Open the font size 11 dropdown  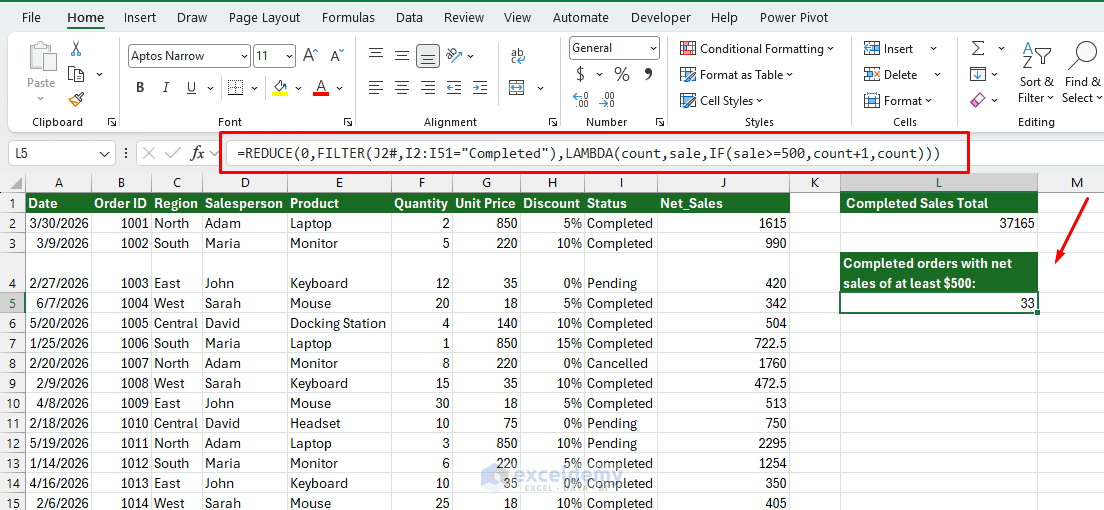290,56
